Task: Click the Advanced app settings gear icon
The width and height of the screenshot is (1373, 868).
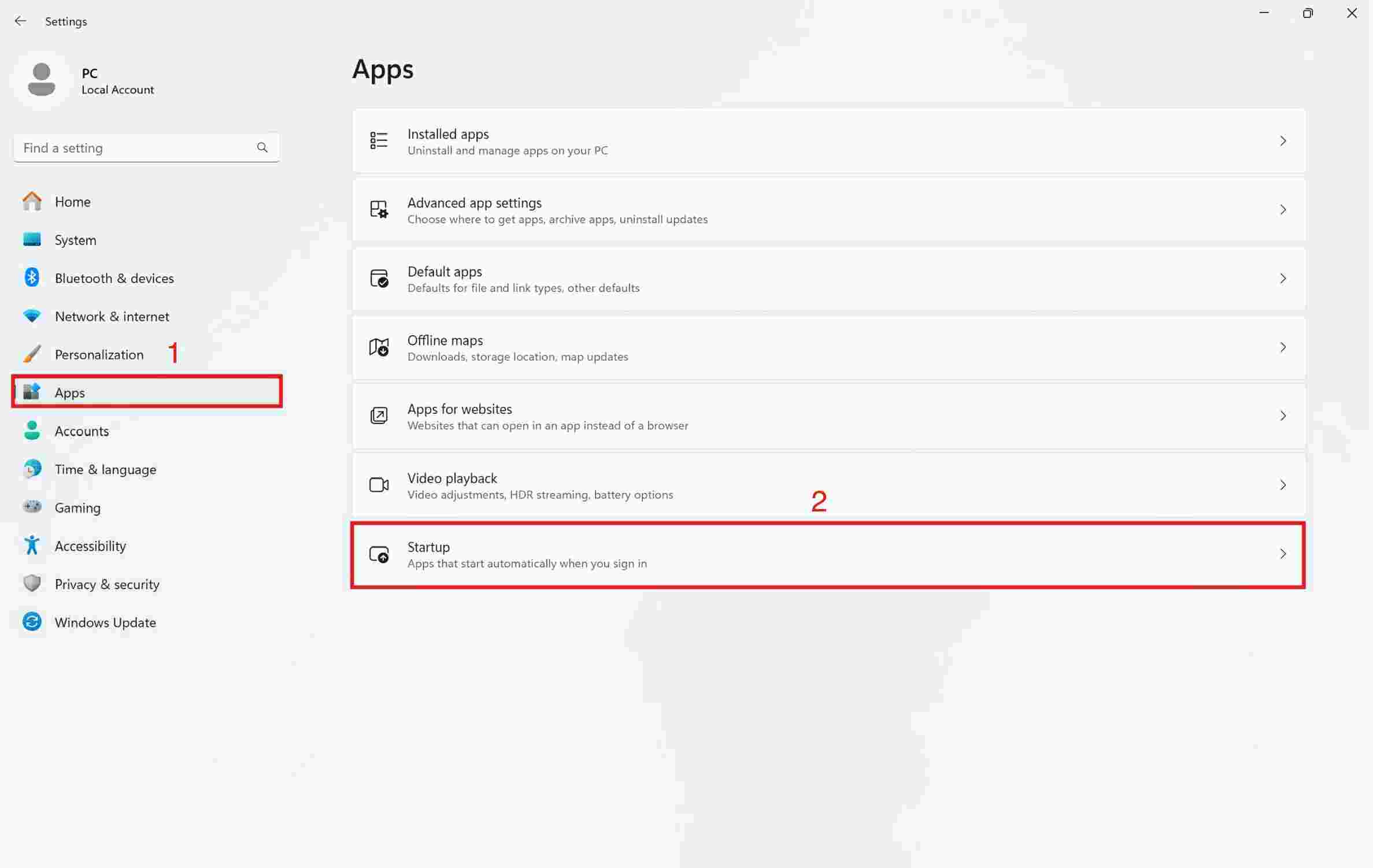Action: (379, 209)
